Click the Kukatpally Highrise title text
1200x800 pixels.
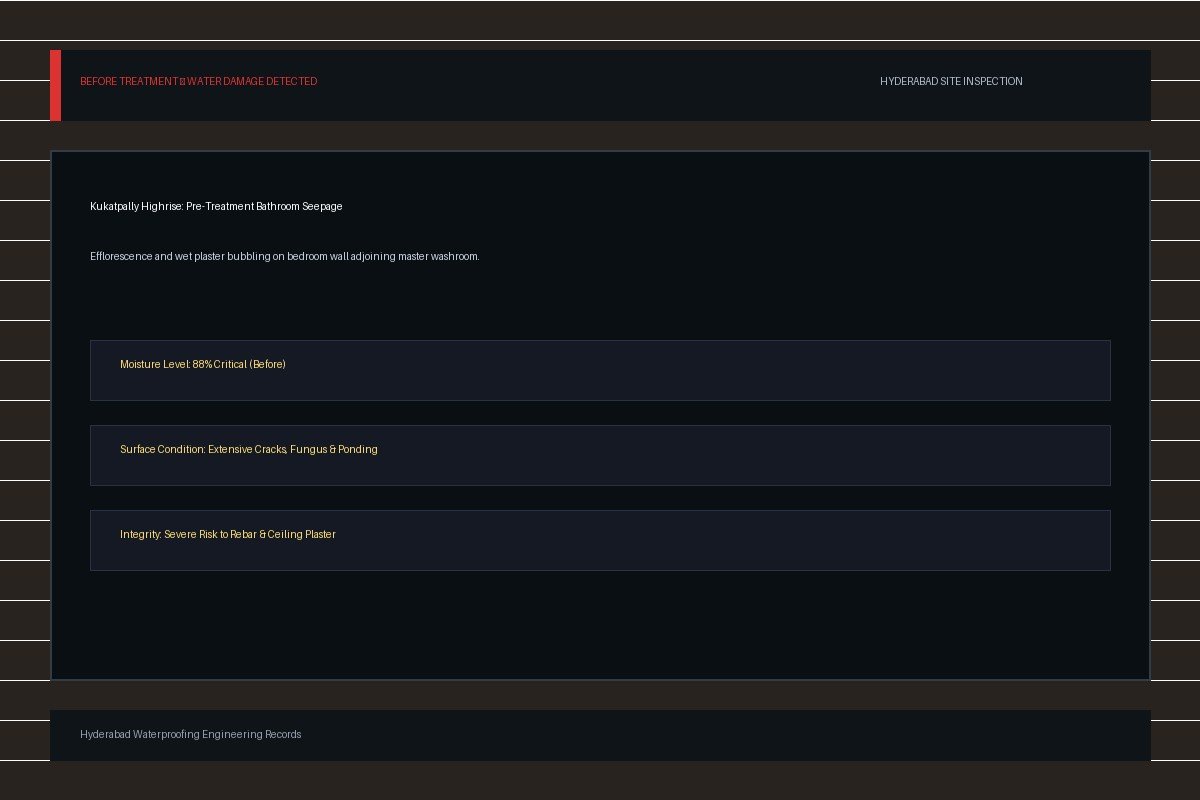[216, 206]
